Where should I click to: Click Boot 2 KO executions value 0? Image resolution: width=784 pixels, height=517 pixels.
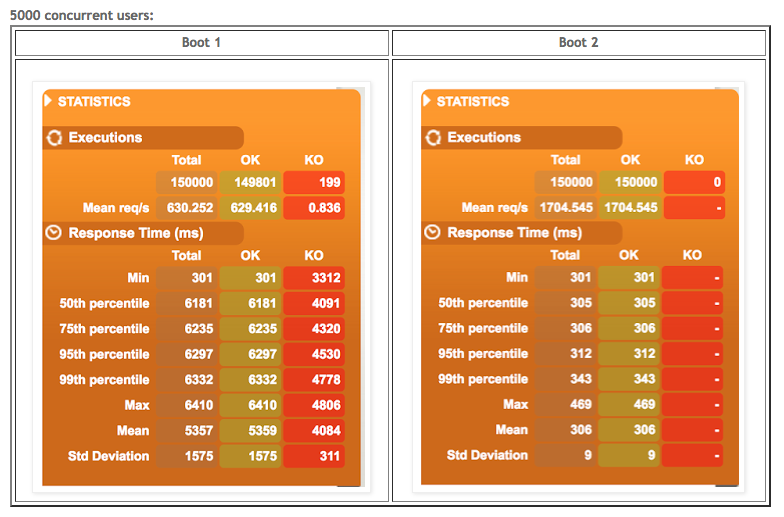694,182
